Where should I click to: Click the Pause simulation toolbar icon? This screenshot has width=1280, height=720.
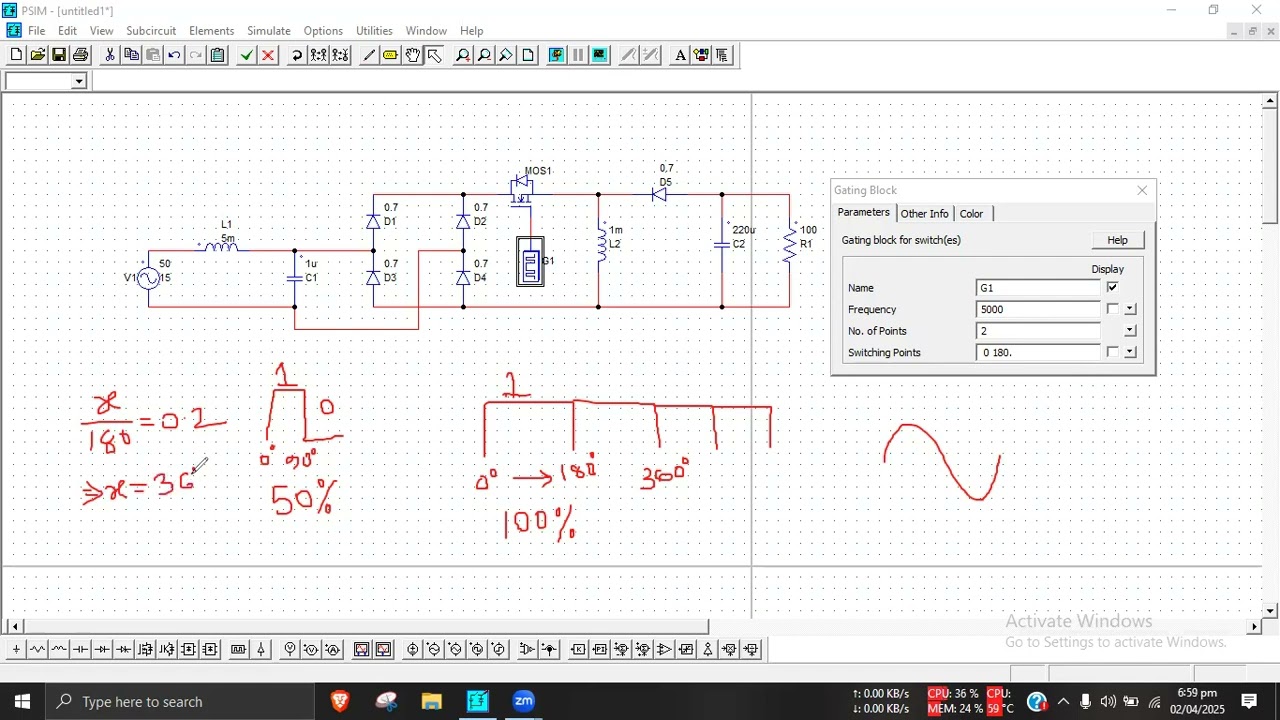tap(578, 55)
